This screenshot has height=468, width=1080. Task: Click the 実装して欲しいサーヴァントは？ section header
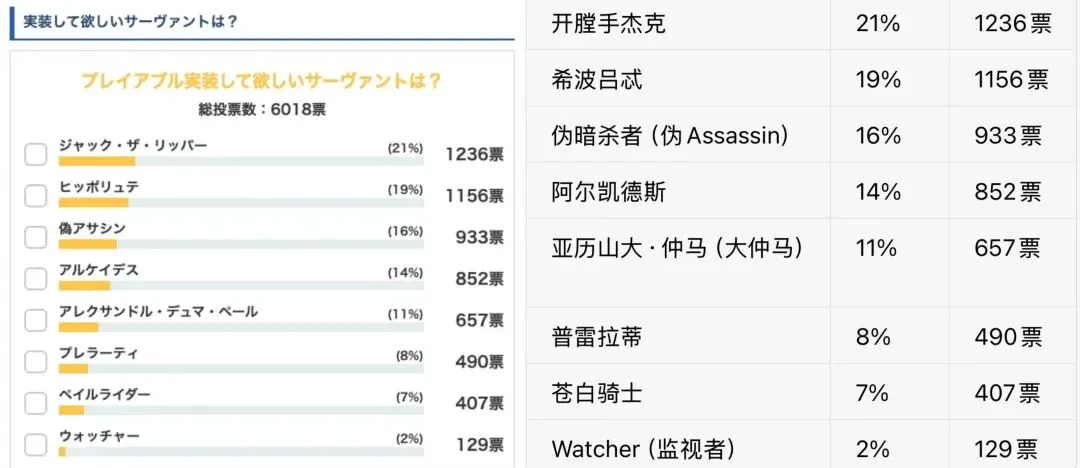click(130, 20)
